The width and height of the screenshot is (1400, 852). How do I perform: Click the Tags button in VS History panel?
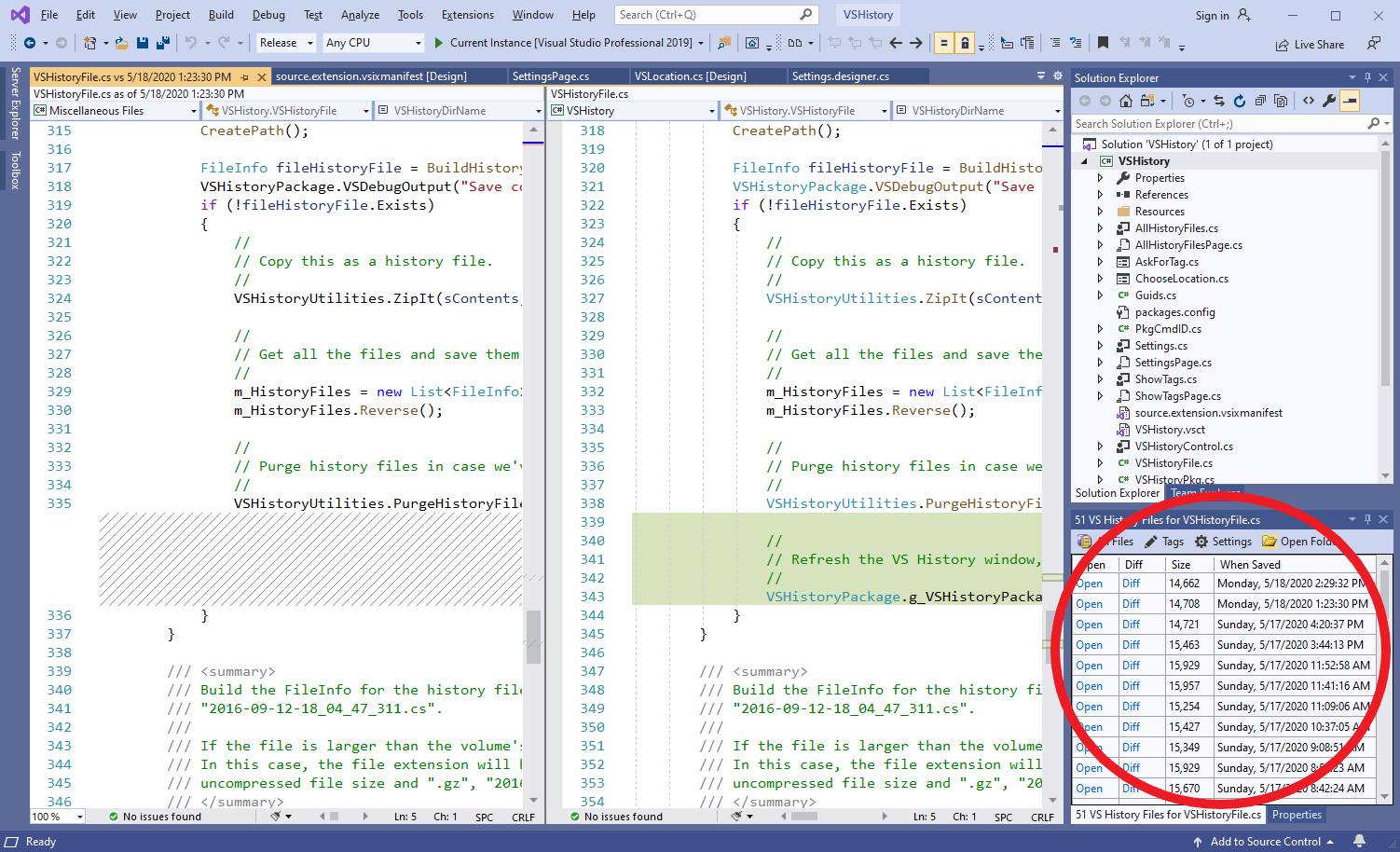coord(1164,542)
